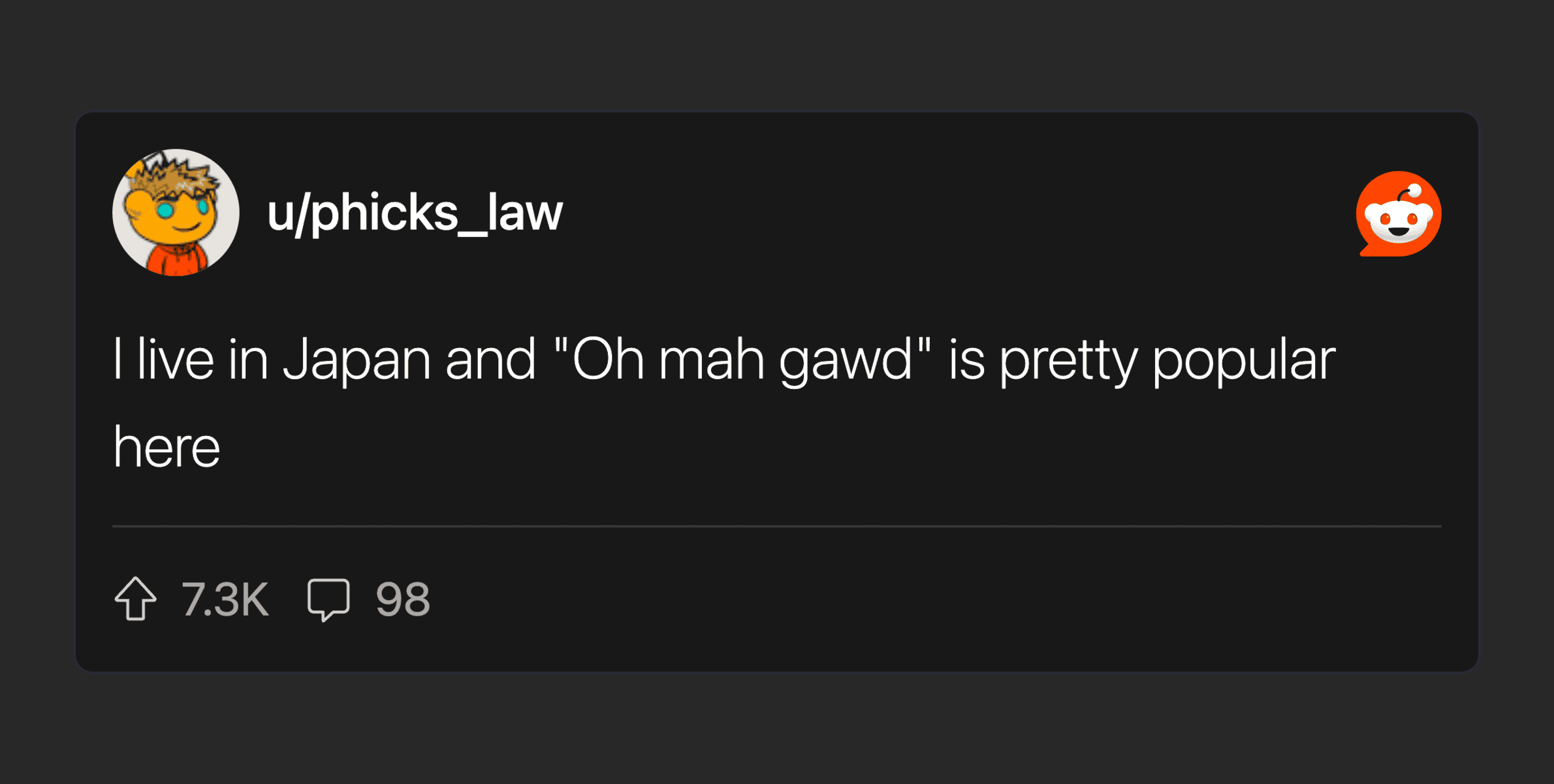The image size is (1554, 784).
Task: Click the avatar's spiky brown hair
Action: 178,174
